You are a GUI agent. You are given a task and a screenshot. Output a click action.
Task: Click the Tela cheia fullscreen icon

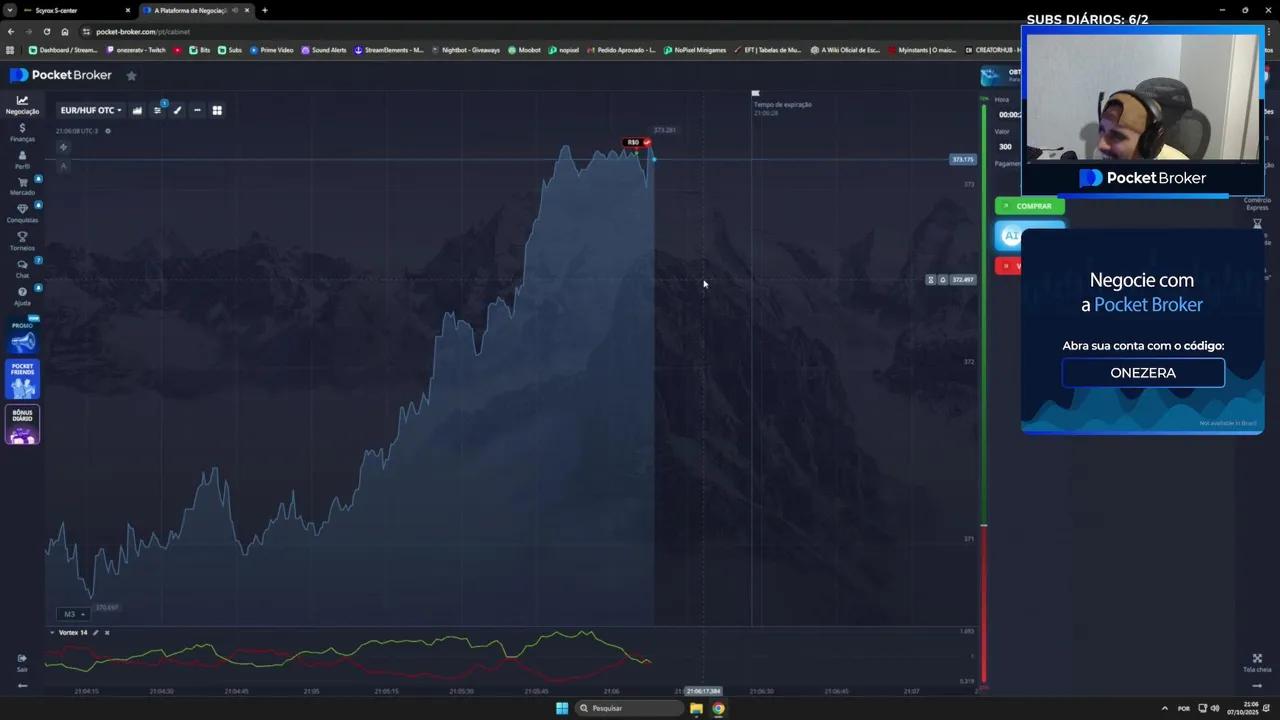tap(1257, 662)
